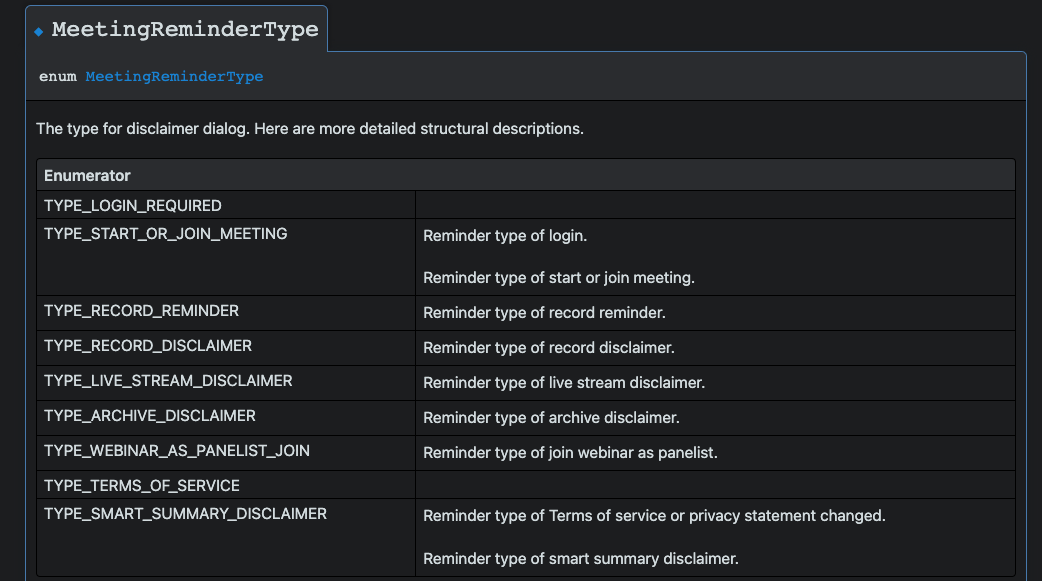Click the TYPE_RECORD_REMINDER enumerator name
Image resolution: width=1042 pixels, height=581 pixels.
pos(142,311)
